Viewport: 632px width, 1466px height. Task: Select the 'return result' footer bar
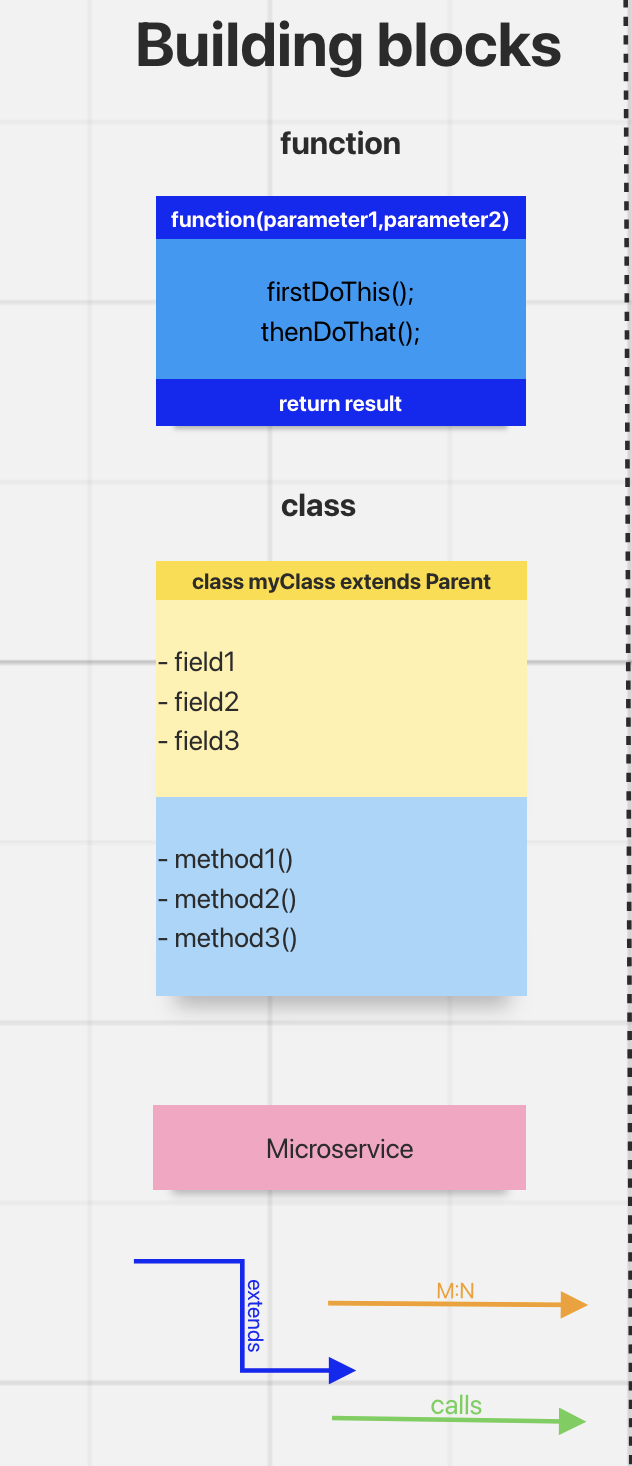[341, 403]
